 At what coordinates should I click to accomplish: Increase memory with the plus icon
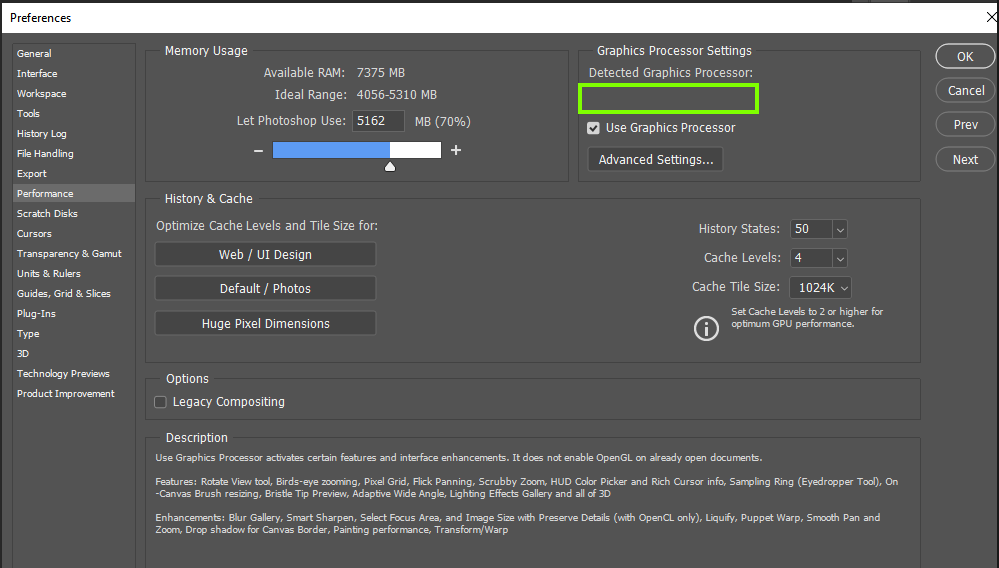click(456, 150)
